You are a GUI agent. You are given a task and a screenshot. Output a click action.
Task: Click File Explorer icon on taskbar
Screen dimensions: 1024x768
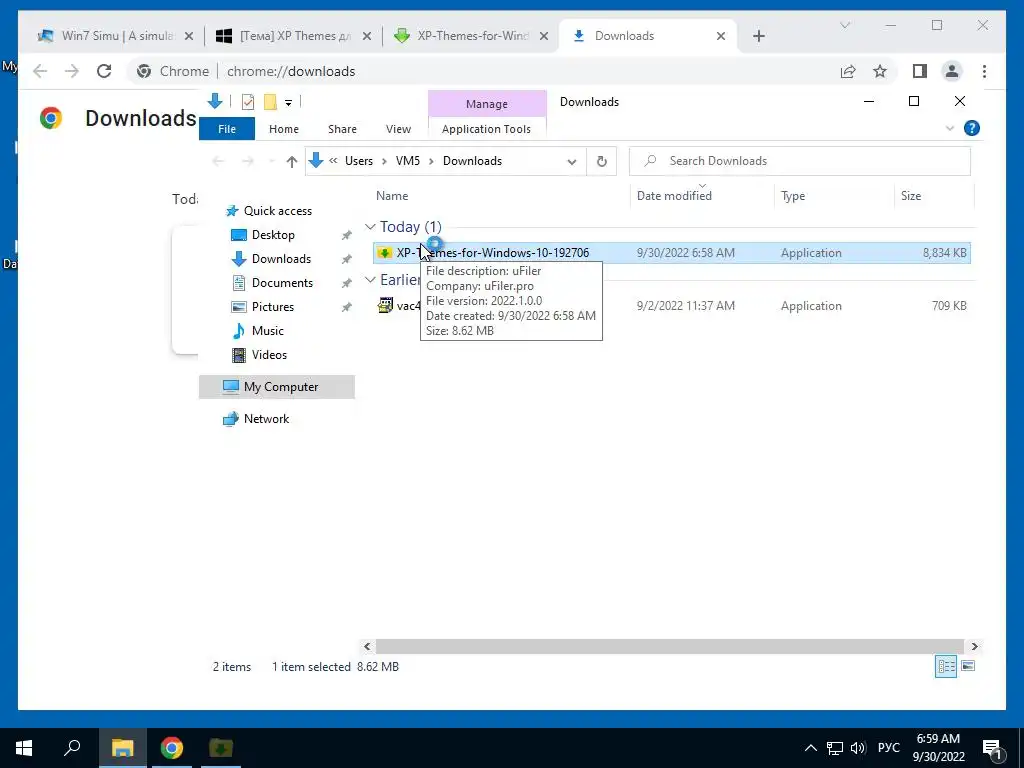(122, 748)
